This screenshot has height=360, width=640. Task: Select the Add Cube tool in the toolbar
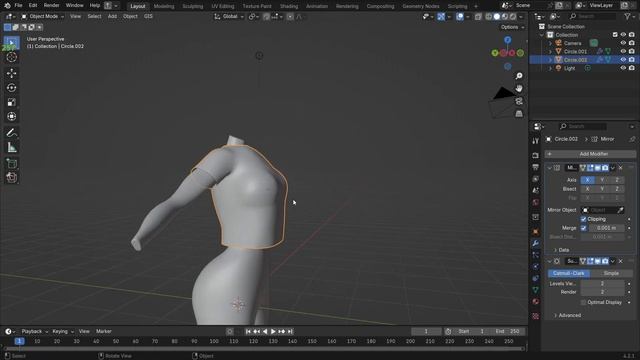(x=11, y=163)
